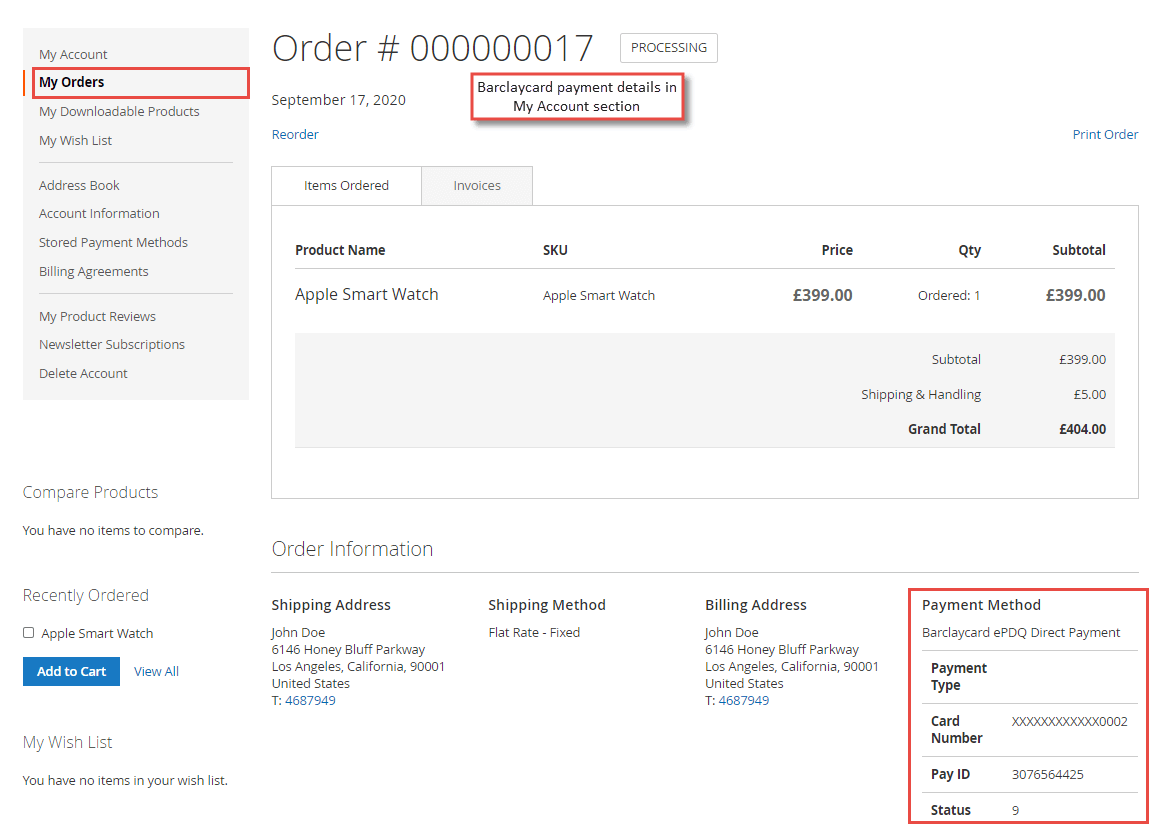Screen dimensions: 1154x830
Task: Click shipping address phone number 4687949
Action: coord(310,700)
